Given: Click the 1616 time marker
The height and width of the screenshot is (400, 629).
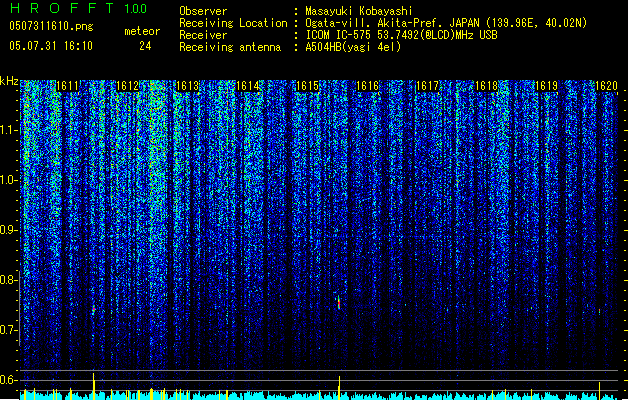Looking at the screenshot, I should coord(367,86).
